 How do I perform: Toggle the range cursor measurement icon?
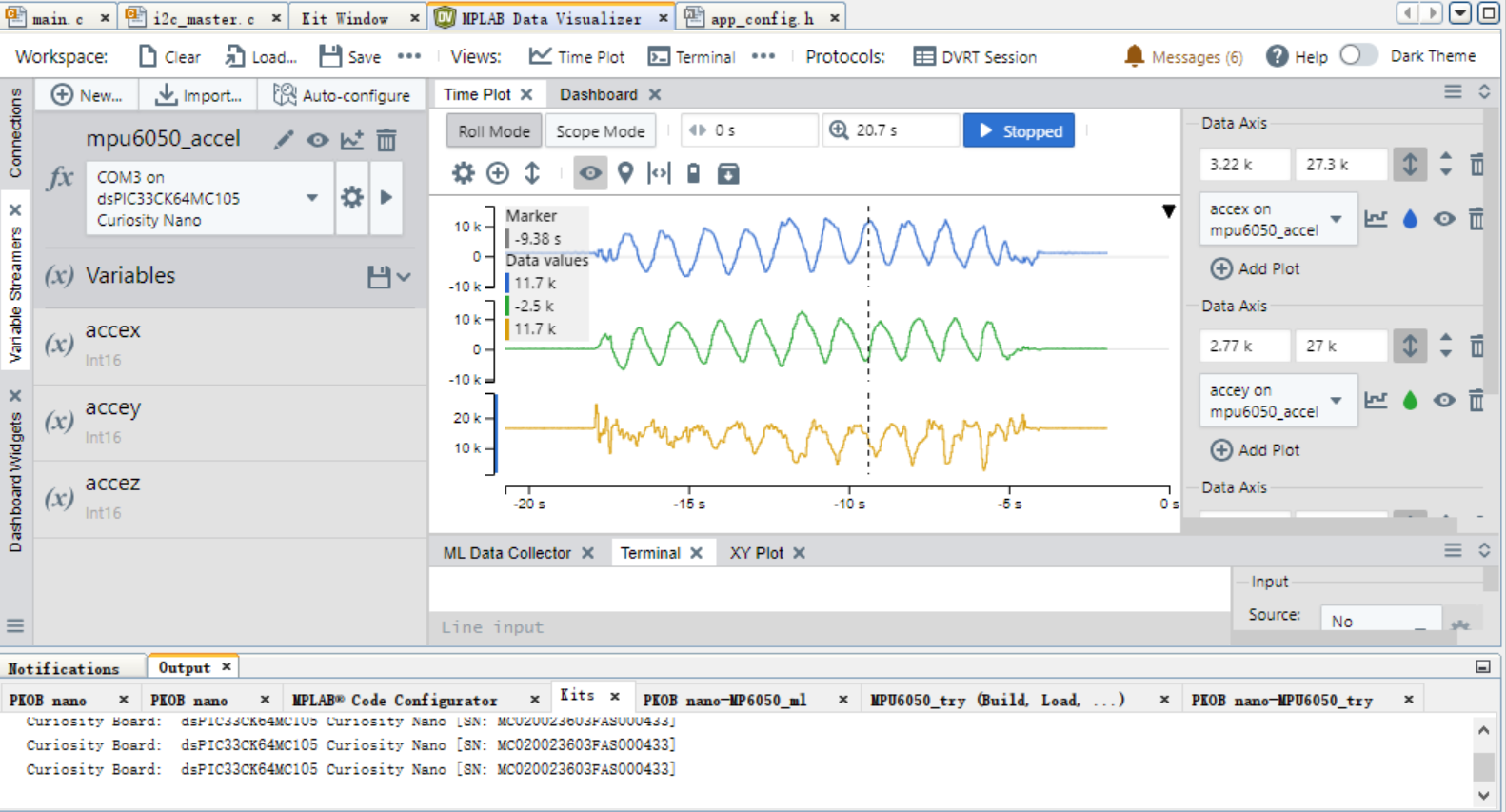(x=659, y=173)
